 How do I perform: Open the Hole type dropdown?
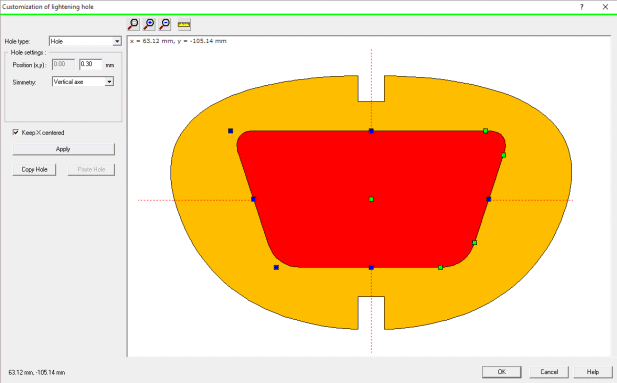click(85, 41)
